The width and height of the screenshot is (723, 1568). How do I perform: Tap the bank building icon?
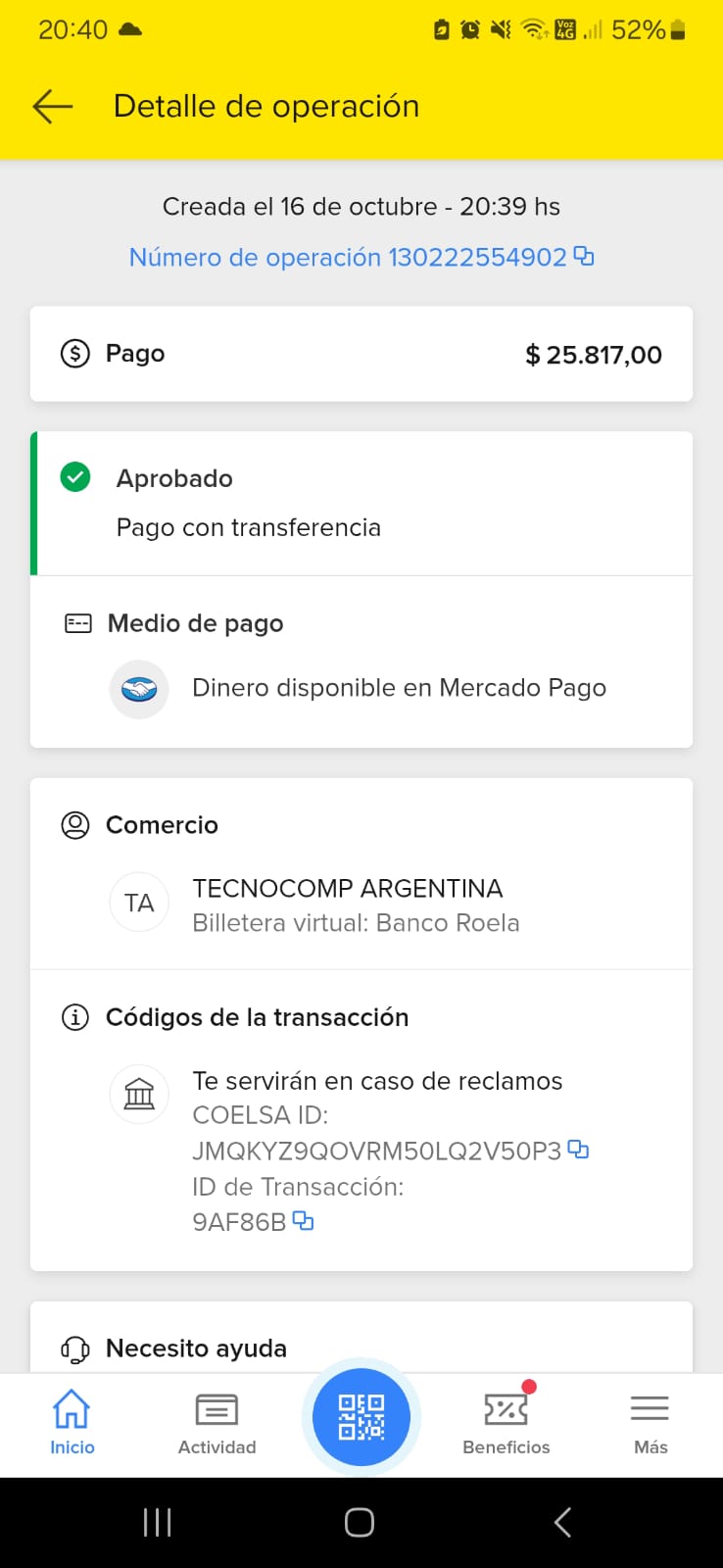139,1094
